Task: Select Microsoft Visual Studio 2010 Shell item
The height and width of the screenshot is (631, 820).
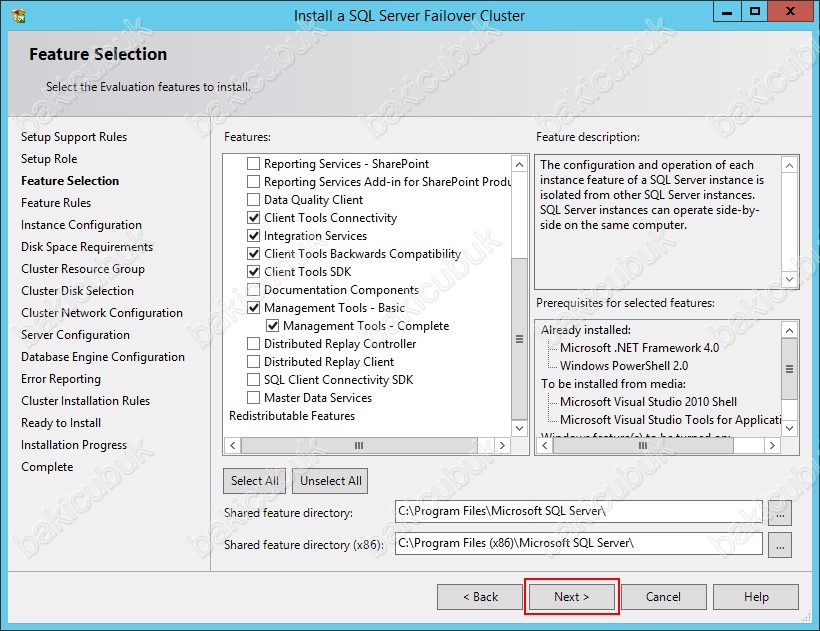Action: 648,401
